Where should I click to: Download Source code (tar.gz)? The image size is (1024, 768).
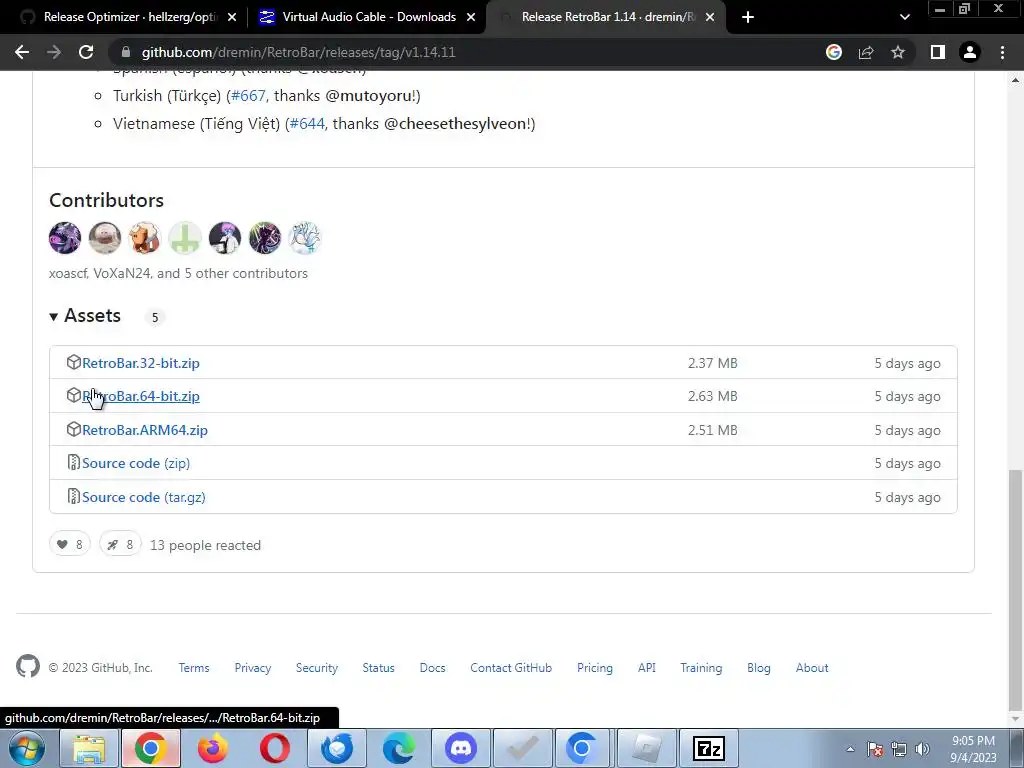[x=144, y=498]
